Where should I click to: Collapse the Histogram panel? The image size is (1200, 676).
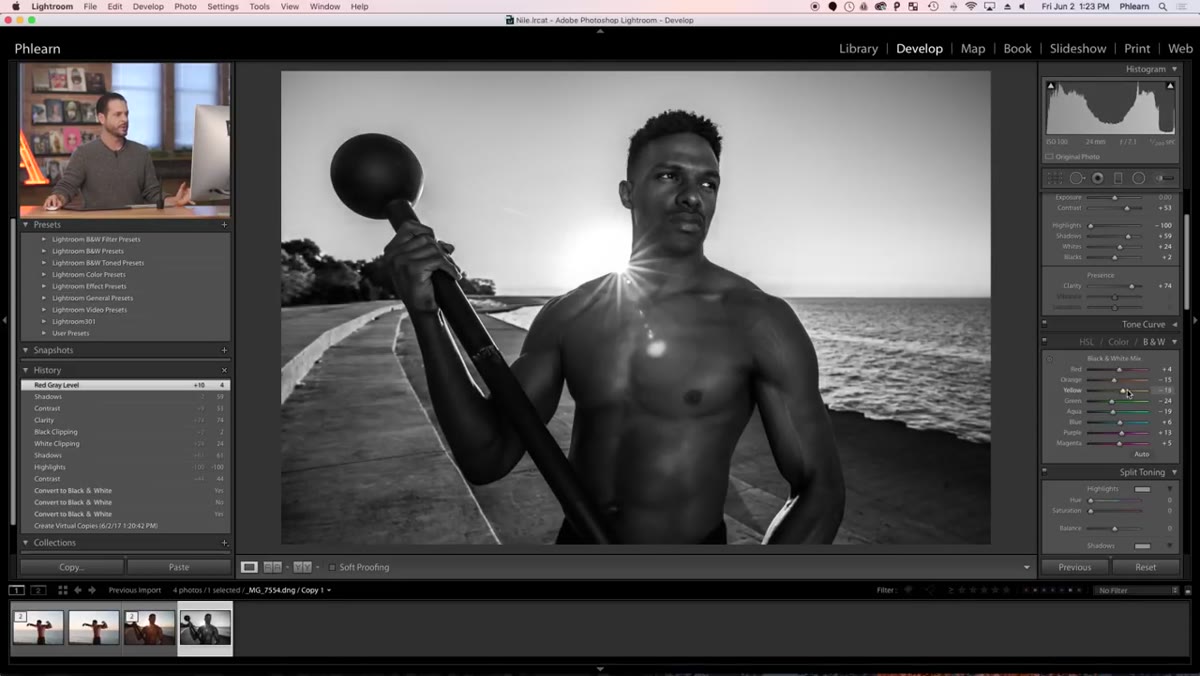[1174, 69]
